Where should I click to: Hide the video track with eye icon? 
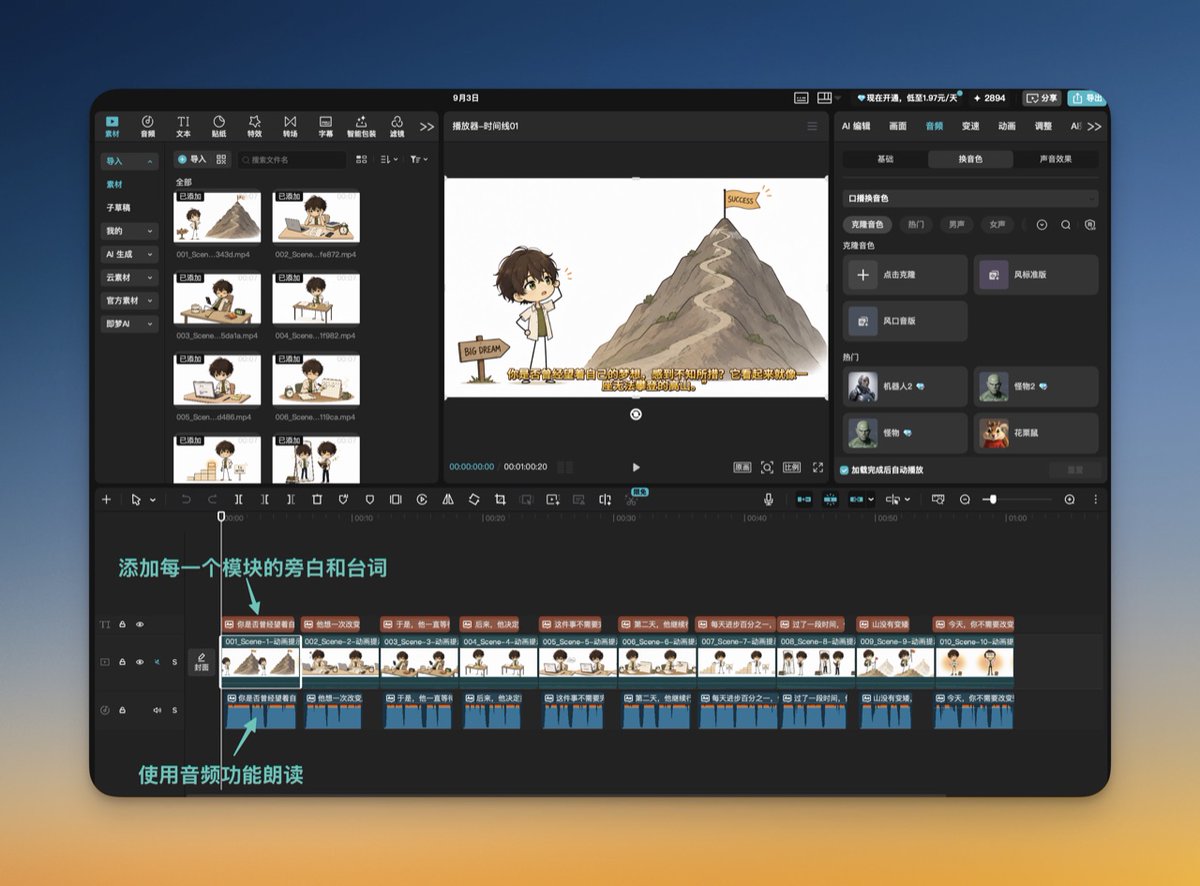(140, 662)
